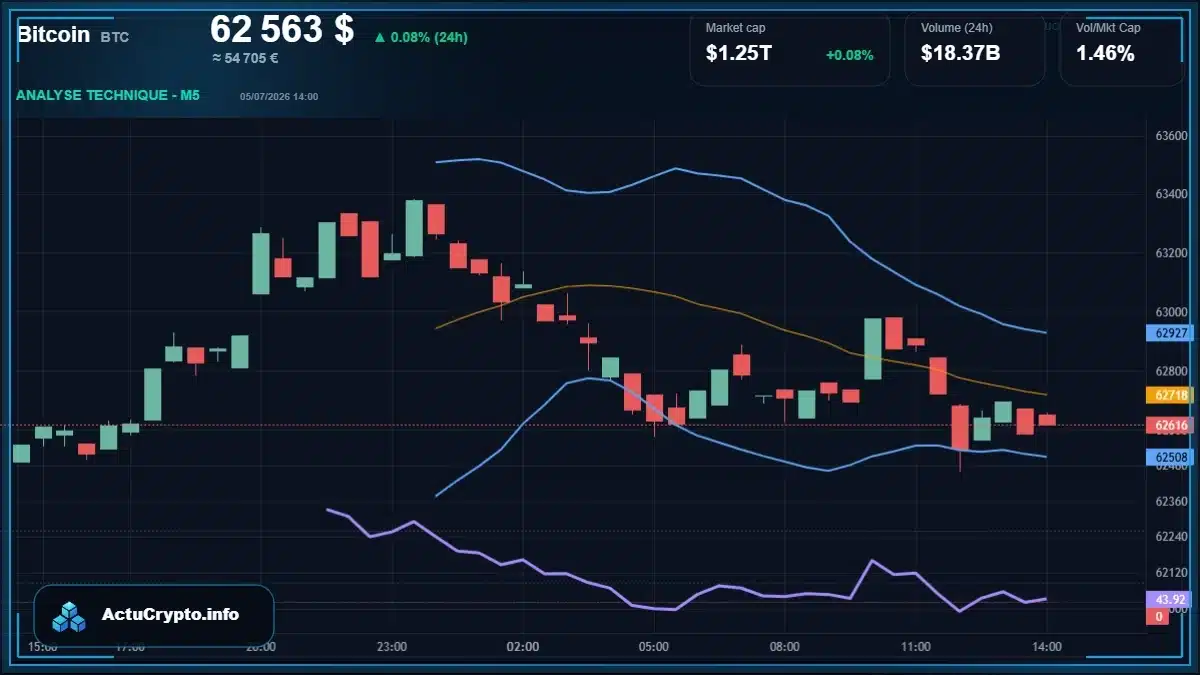This screenshot has height=675, width=1200.
Task: Click the orange 62718 moving average label
Action: (1170, 395)
